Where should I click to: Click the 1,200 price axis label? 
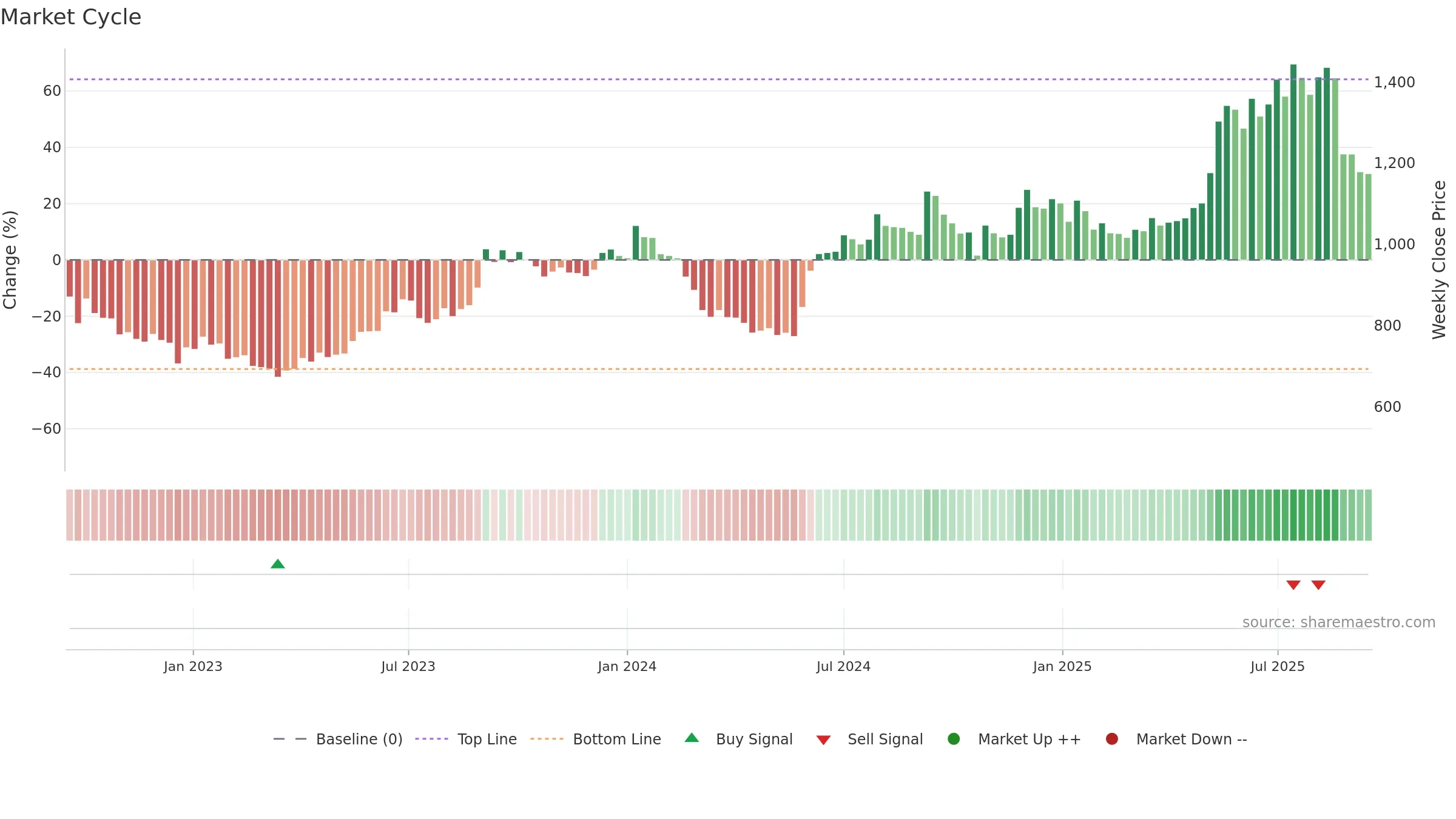pyautogui.click(x=1394, y=163)
